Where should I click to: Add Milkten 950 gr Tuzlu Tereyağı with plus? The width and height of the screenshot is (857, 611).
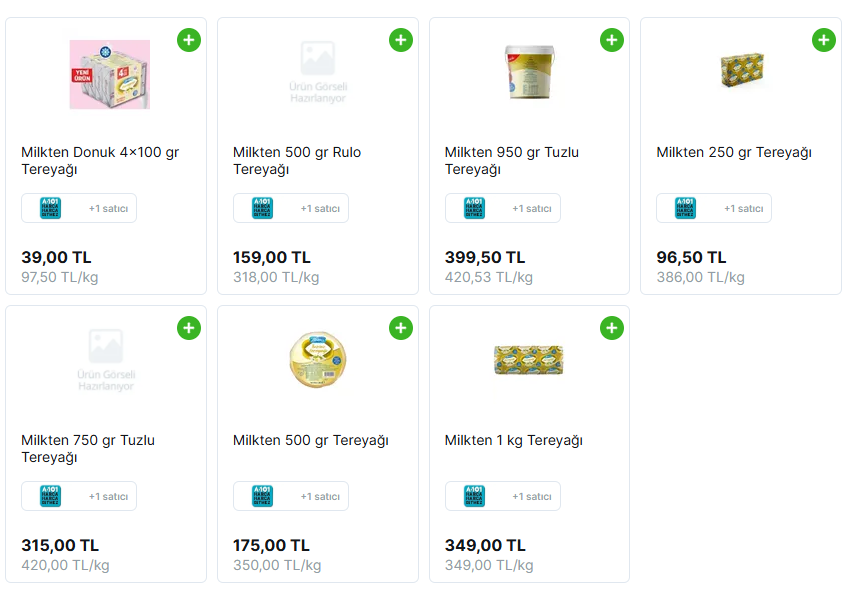[612, 40]
